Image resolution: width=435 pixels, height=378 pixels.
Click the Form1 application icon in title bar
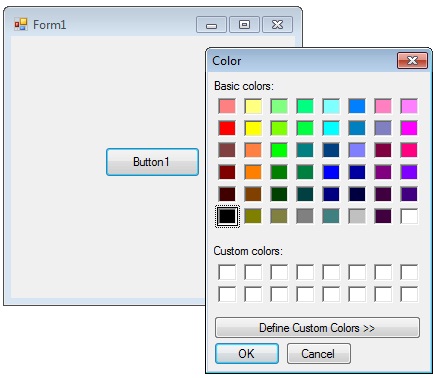click(21, 25)
